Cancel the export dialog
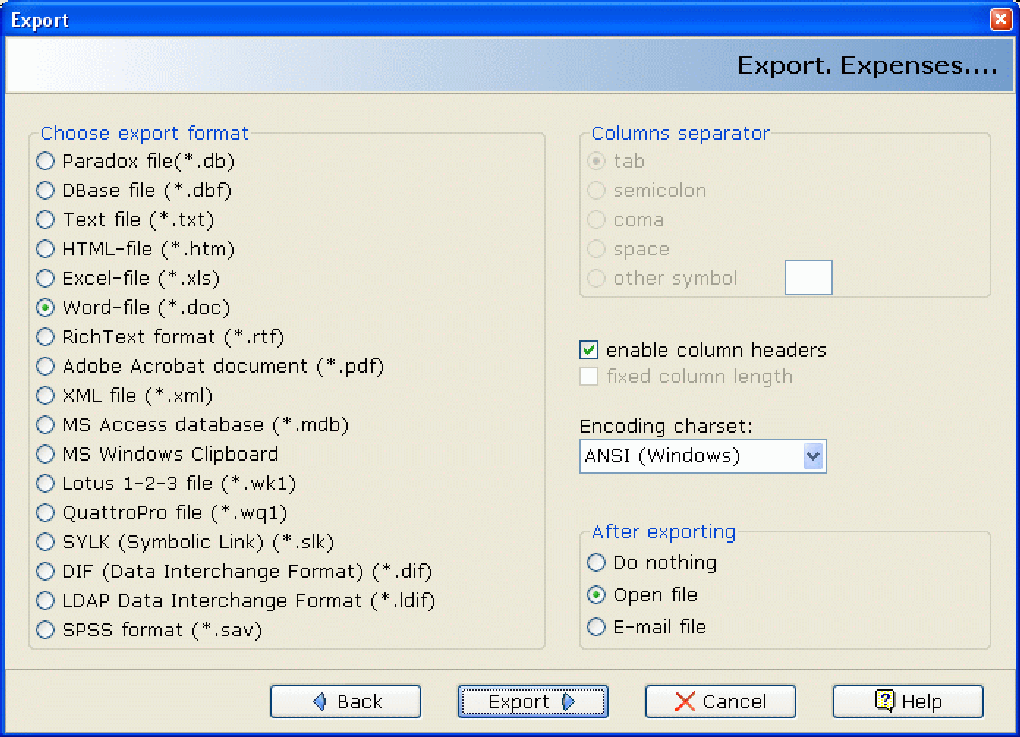The width and height of the screenshot is (1020, 737). [720, 702]
